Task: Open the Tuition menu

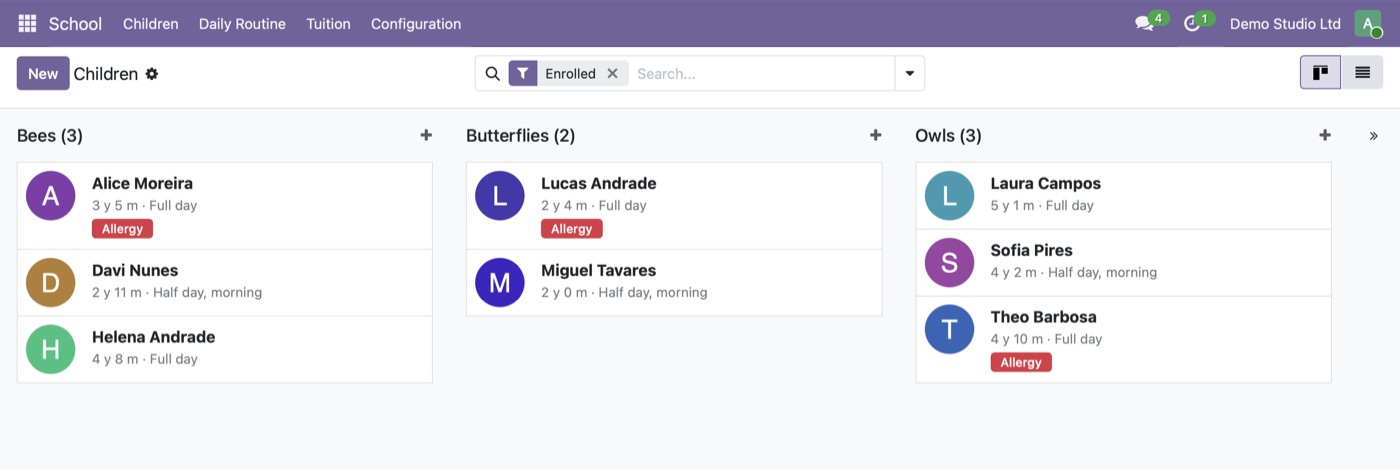Action: pyautogui.click(x=328, y=23)
